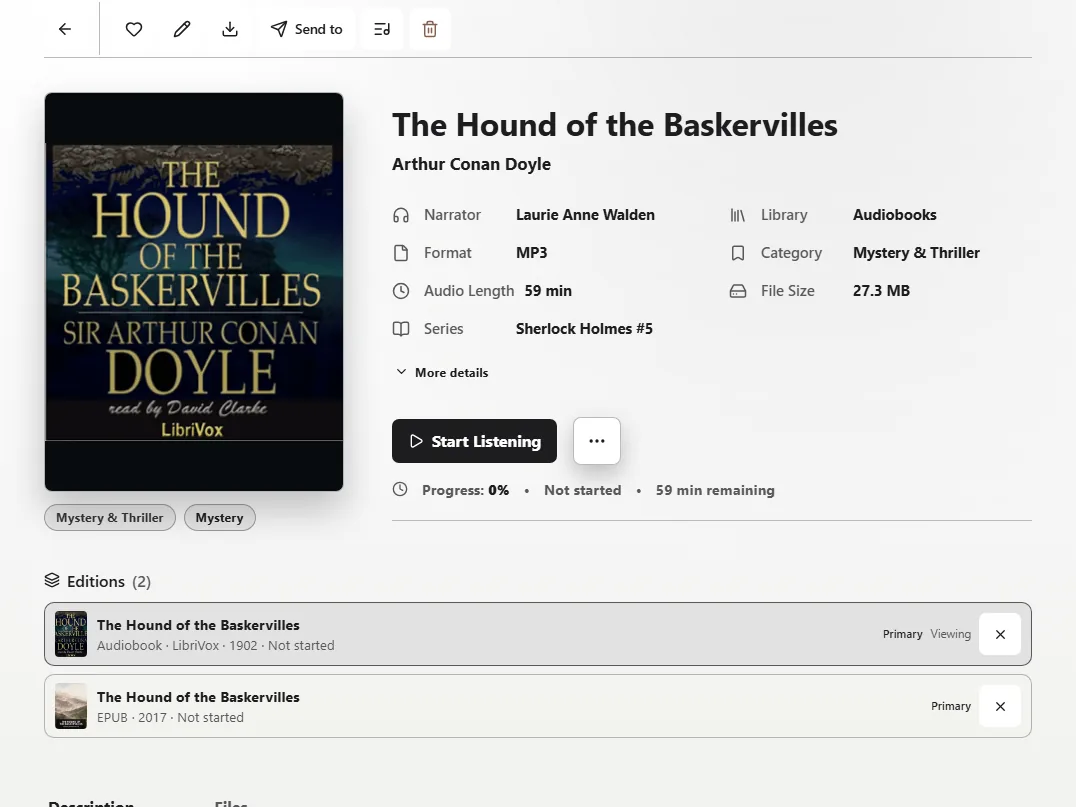Remove the EPUB 2017 edition
The height and width of the screenshot is (807, 1076).
(x=1000, y=706)
